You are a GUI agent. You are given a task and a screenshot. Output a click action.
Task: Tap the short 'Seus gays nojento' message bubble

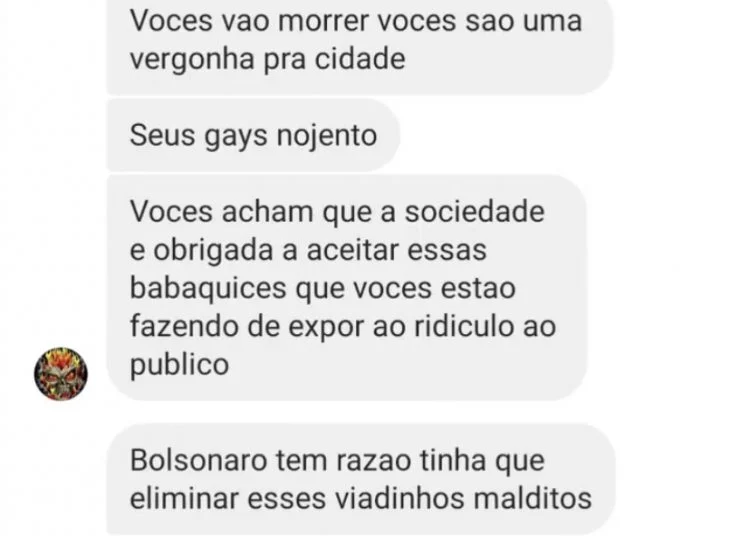[x=253, y=135]
